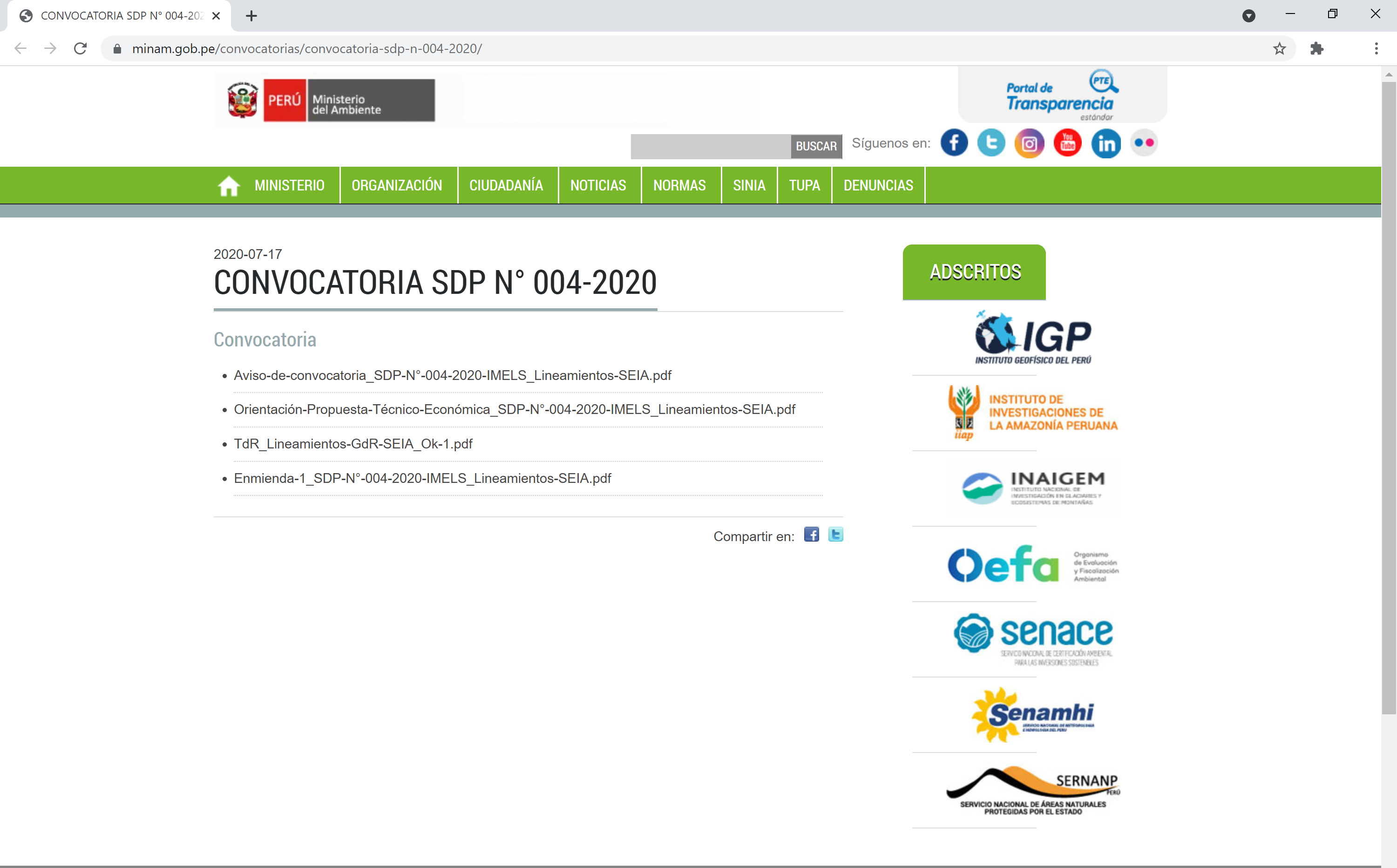Open the Flickr icon in header
The height and width of the screenshot is (868, 1397).
1144,143
